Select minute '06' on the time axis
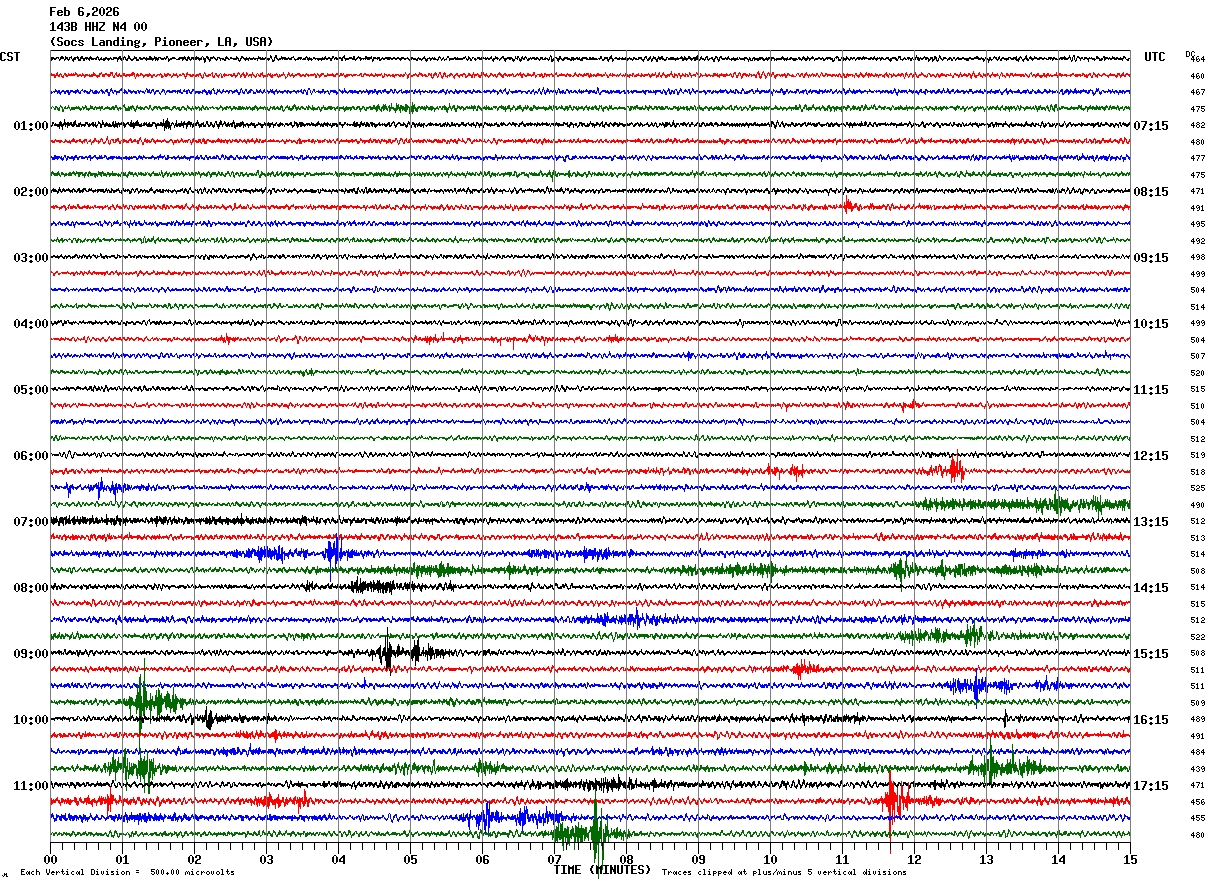This screenshot has height=886, width=1210. (x=482, y=860)
